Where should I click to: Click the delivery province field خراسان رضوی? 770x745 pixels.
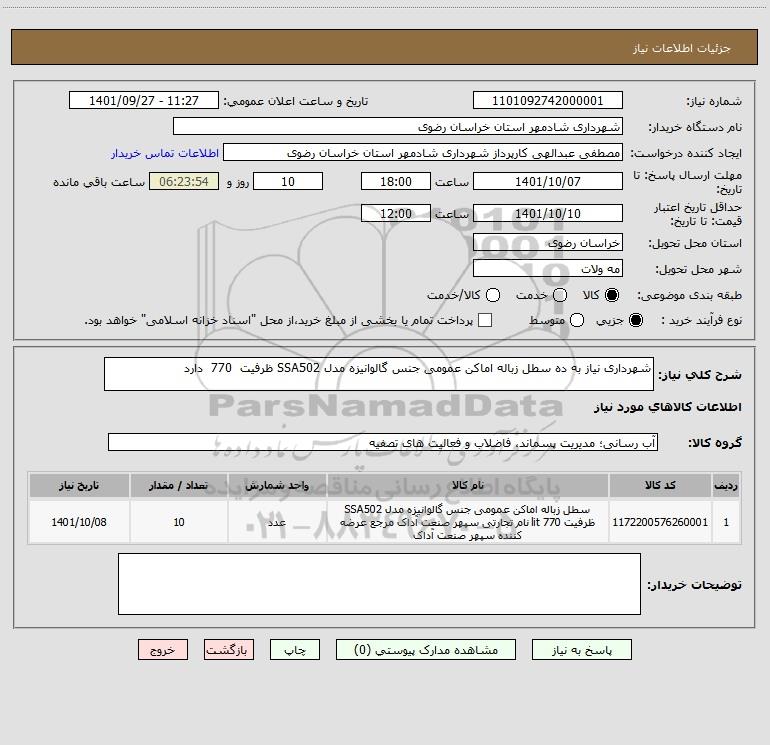(548, 243)
